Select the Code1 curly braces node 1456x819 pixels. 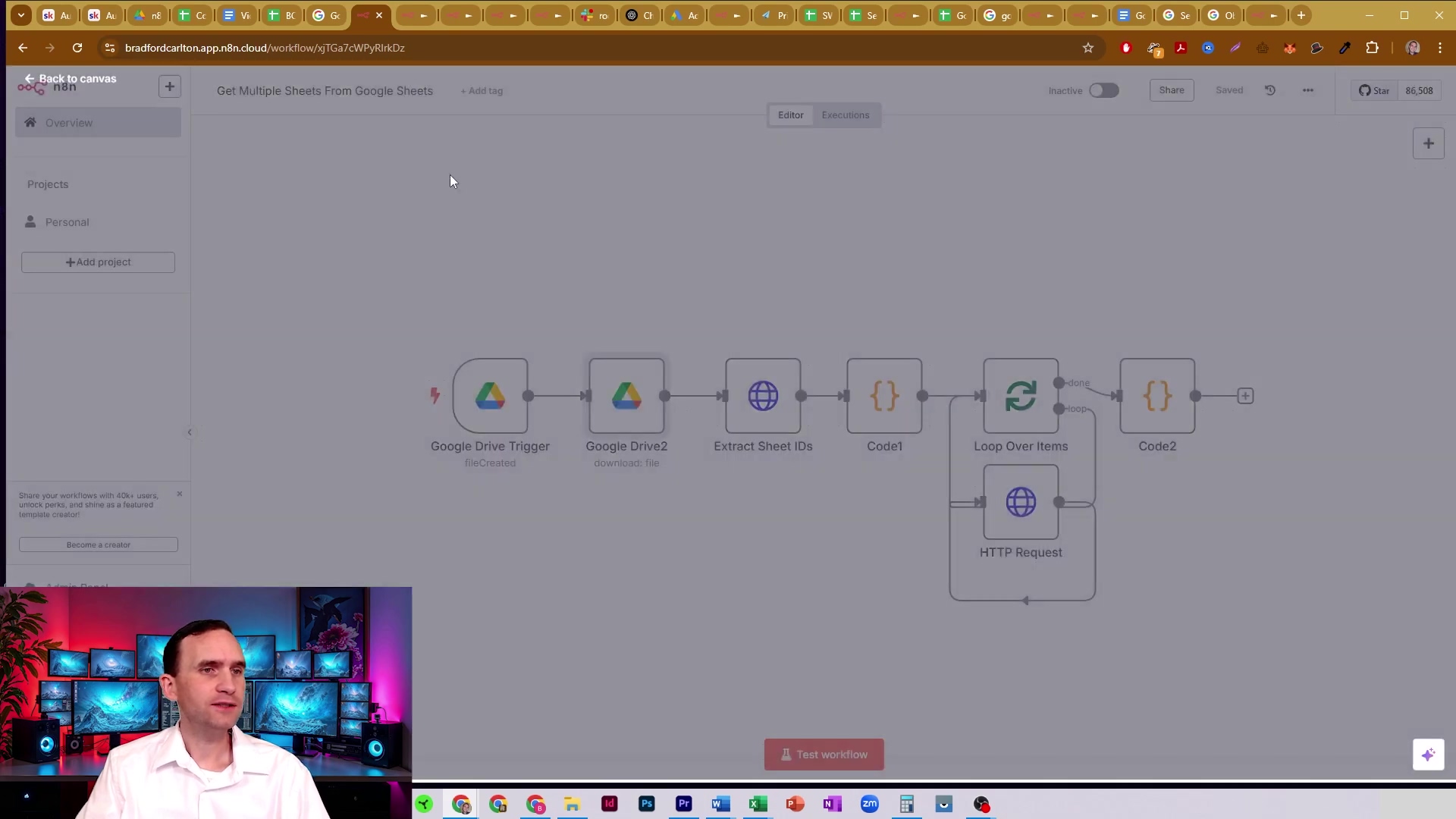(884, 396)
